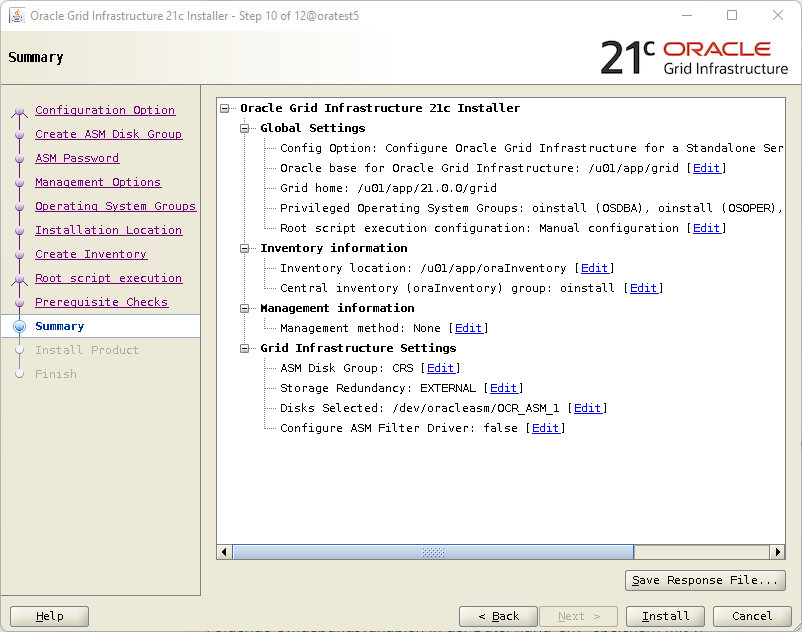Maximize the installer window
Screen dimensions: 802x632
(x=732, y=15)
